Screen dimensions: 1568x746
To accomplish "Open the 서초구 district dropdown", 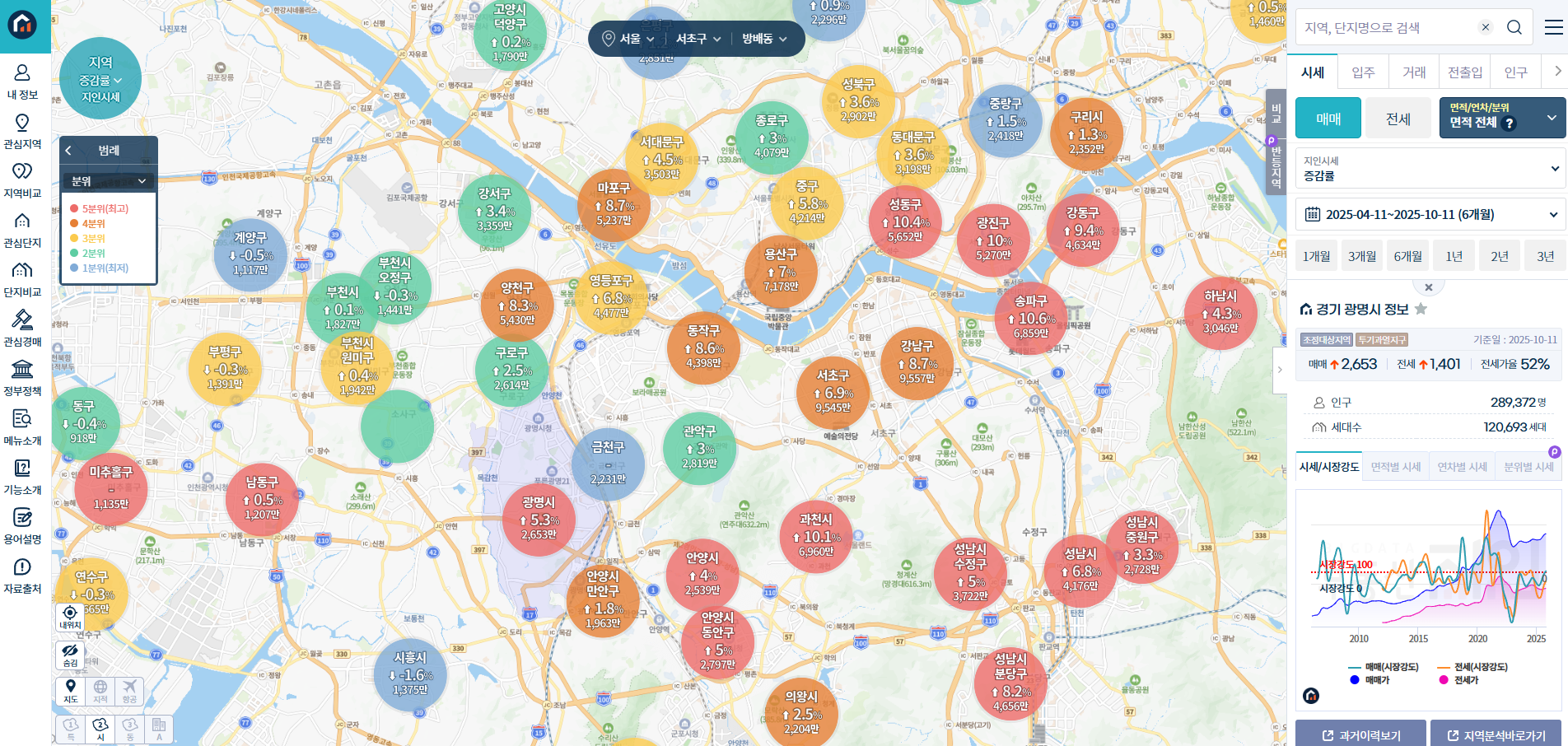I will pos(698,39).
